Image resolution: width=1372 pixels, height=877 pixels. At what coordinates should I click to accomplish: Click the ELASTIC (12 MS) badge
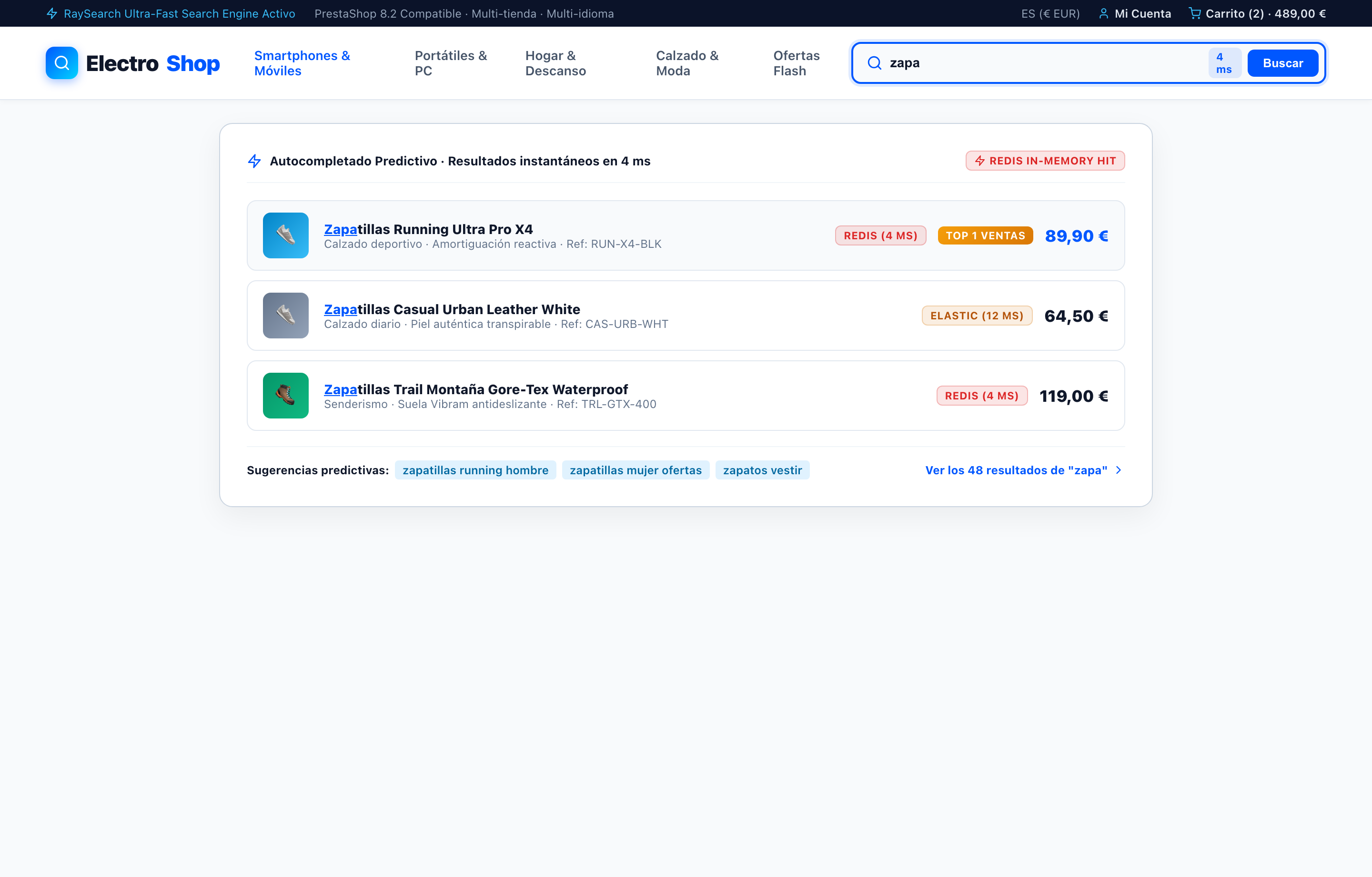coord(977,316)
